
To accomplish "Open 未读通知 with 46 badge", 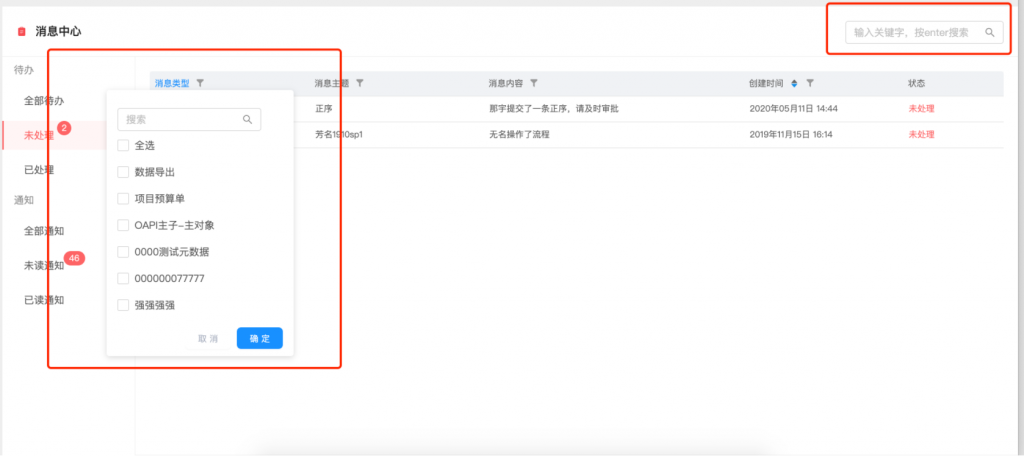I will [x=44, y=266].
